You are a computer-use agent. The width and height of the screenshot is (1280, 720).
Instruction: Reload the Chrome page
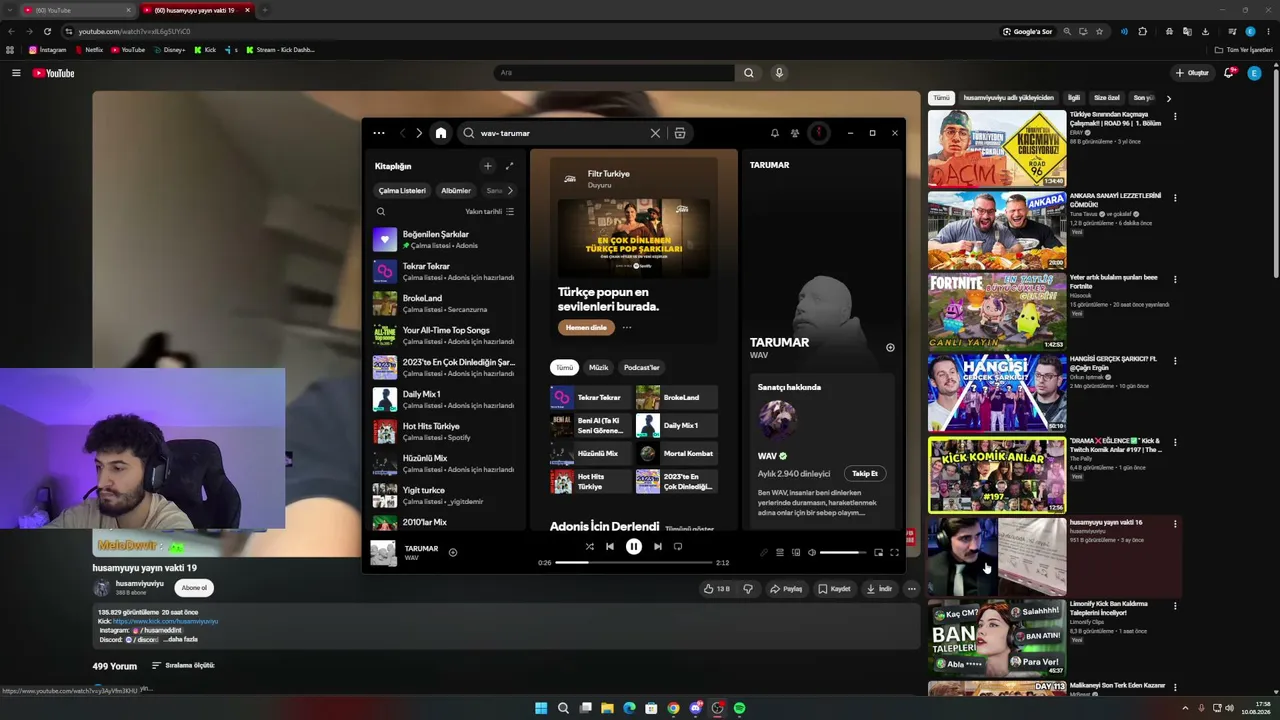coord(47,32)
